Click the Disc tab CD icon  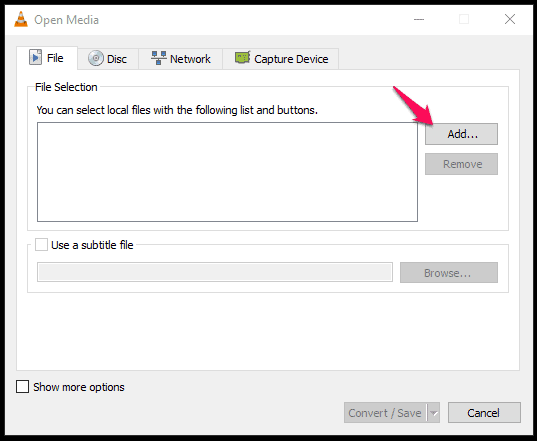click(96, 58)
